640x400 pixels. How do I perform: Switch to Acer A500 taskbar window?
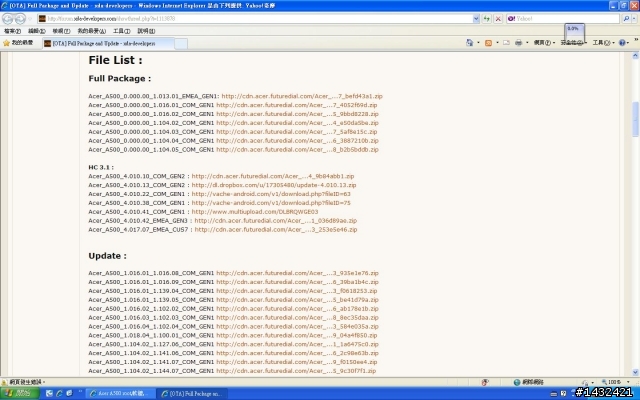(x=120, y=393)
